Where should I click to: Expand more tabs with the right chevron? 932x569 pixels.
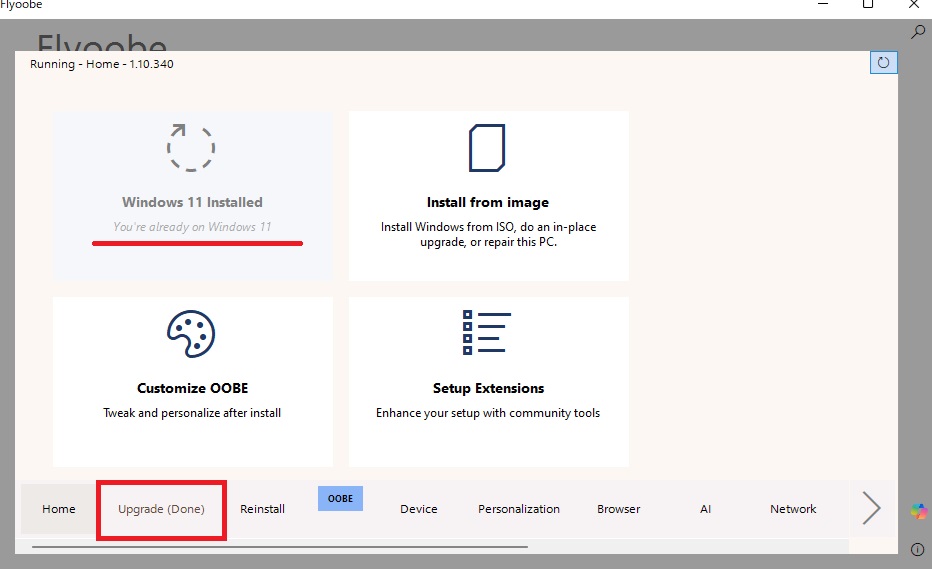click(x=871, y=509)
